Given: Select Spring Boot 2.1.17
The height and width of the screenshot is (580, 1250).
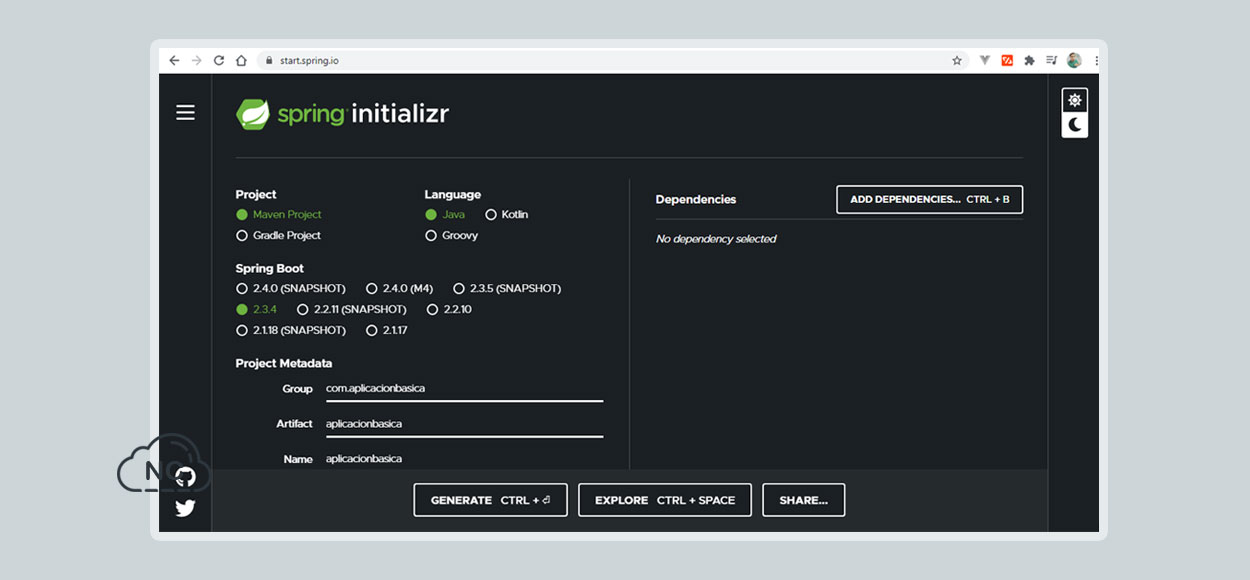Looking at the screenshot, I should tap(387, 331).
